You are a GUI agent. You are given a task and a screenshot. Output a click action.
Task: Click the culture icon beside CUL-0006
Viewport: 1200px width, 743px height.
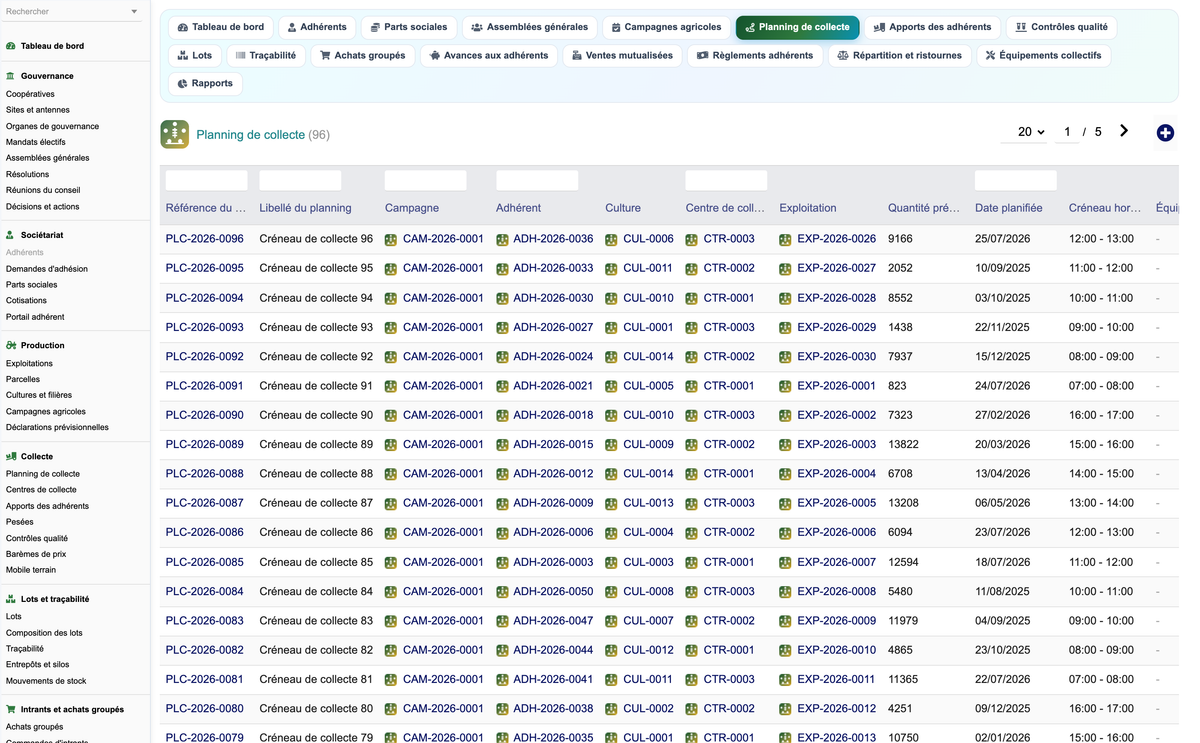click(x=611, y=240)
